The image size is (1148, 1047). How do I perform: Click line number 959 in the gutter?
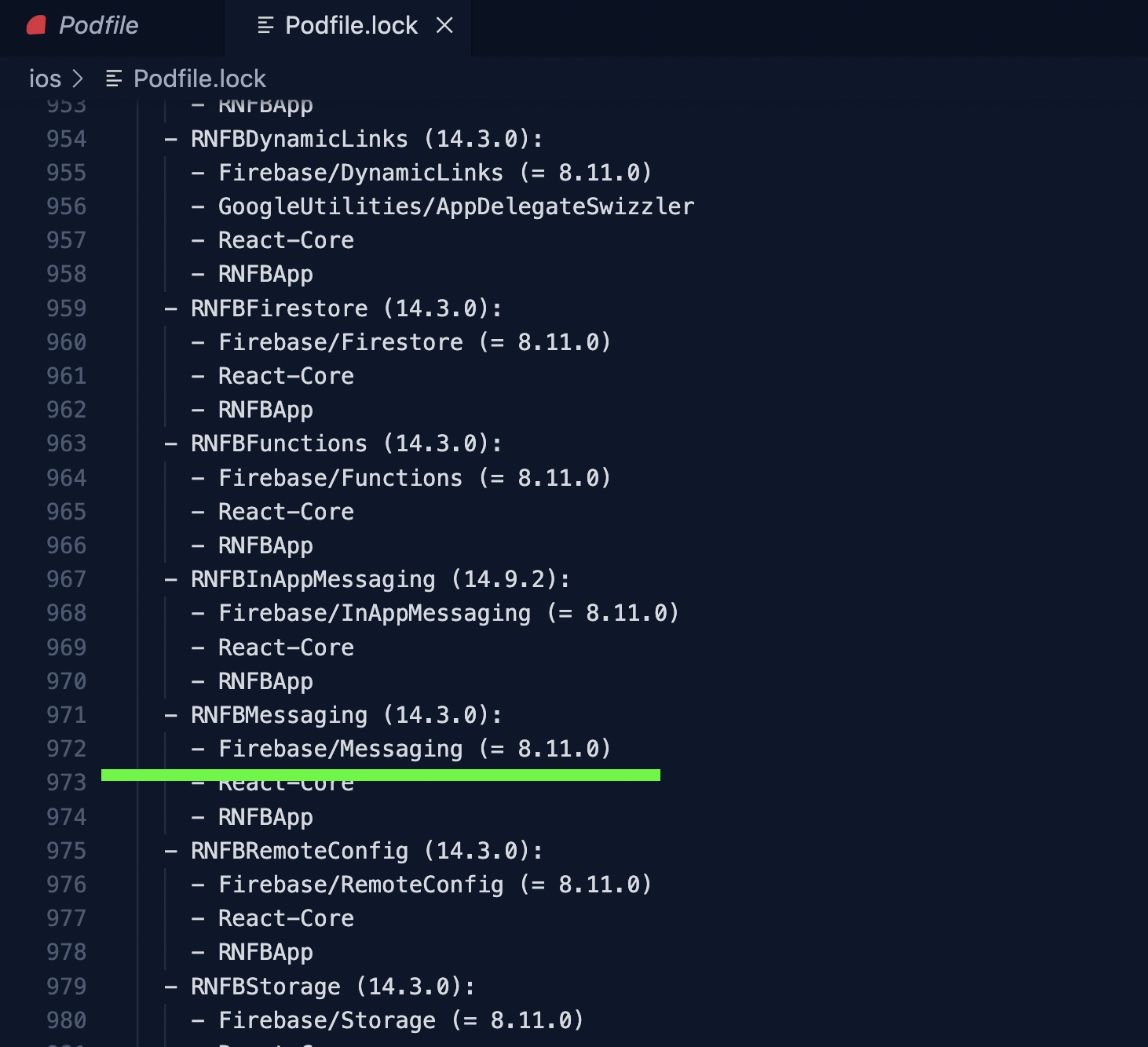pos(66,308)
